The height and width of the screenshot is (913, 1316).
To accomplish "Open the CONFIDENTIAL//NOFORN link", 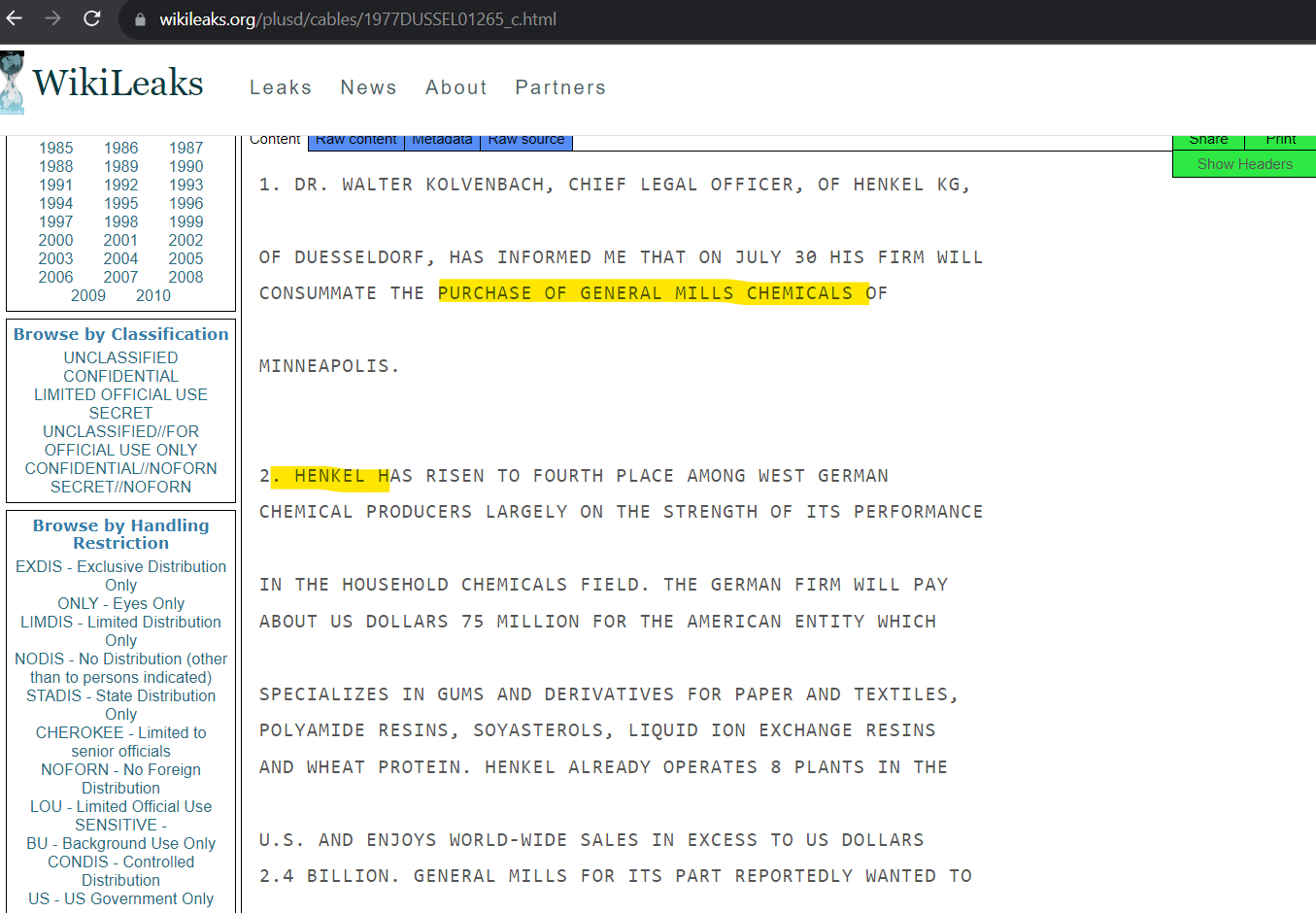I will pyautogui.click(x=121, y=468).
